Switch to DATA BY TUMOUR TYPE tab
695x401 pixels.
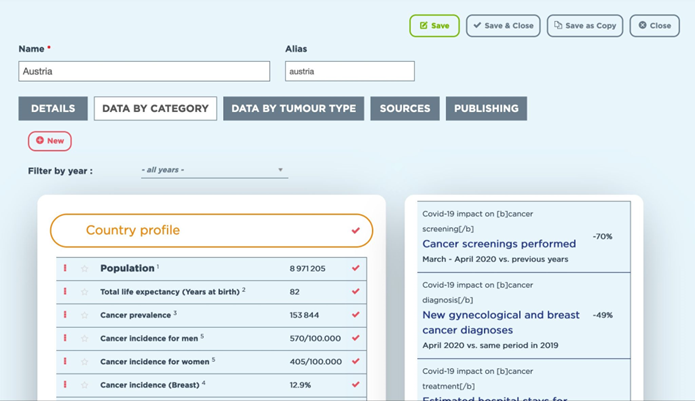[293, 109]
